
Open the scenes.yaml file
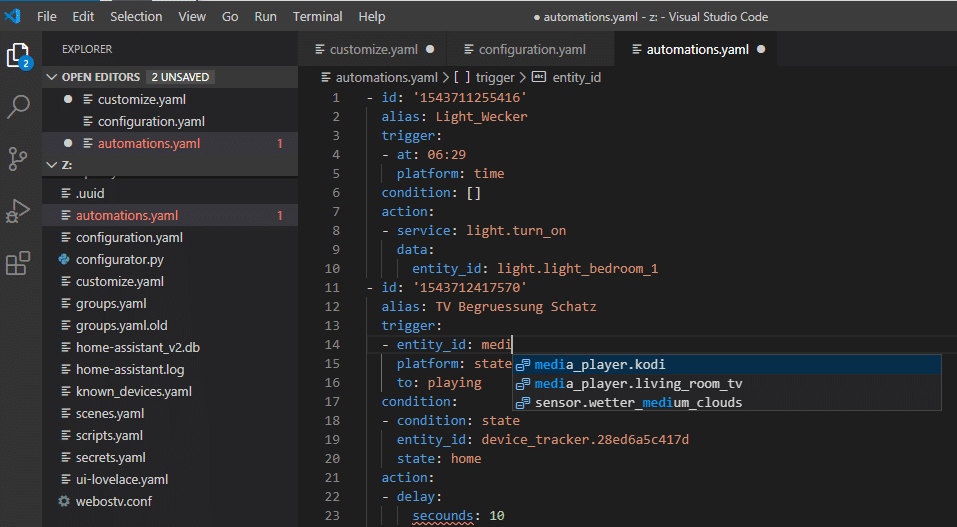click(x=170, y=413)
